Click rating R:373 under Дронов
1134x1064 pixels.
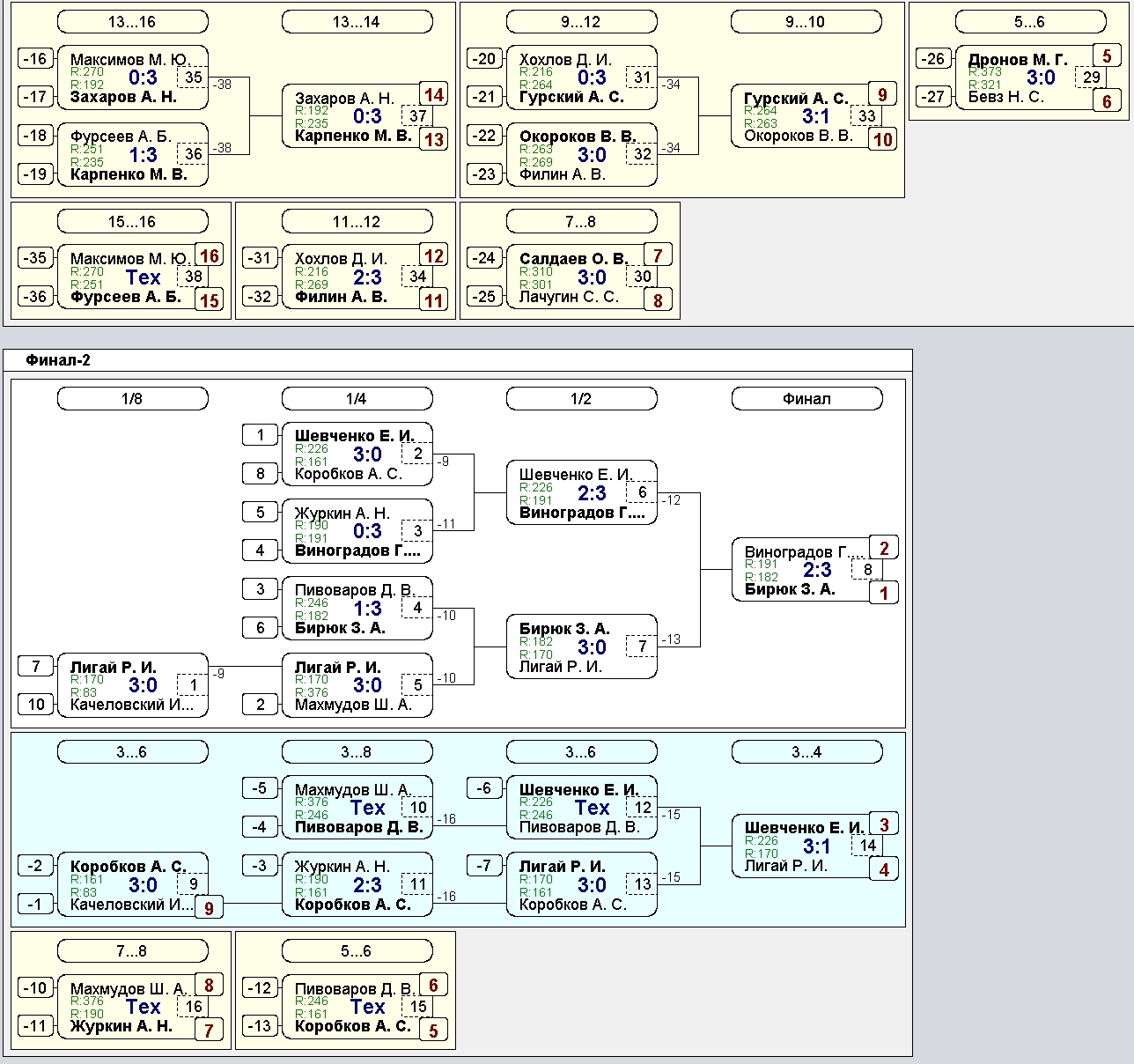coord(985,72)
